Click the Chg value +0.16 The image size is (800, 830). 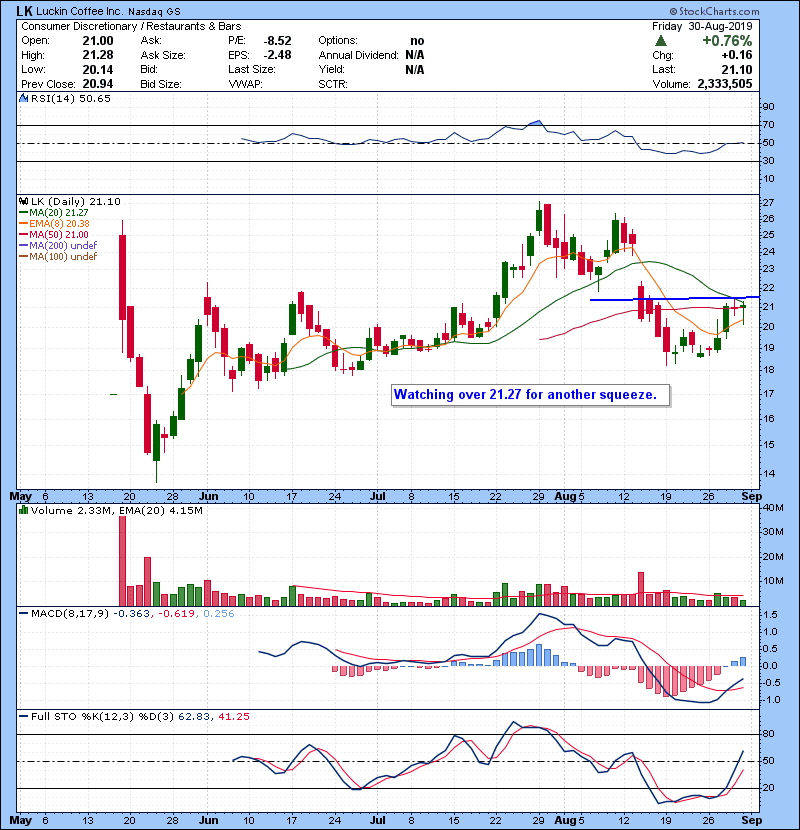pos(736,55)
